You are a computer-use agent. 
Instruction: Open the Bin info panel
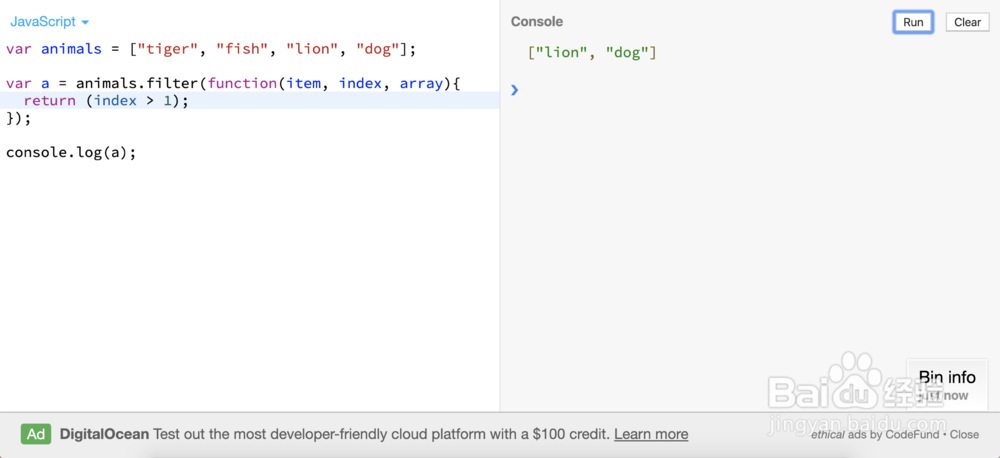[x=946, y=378]
